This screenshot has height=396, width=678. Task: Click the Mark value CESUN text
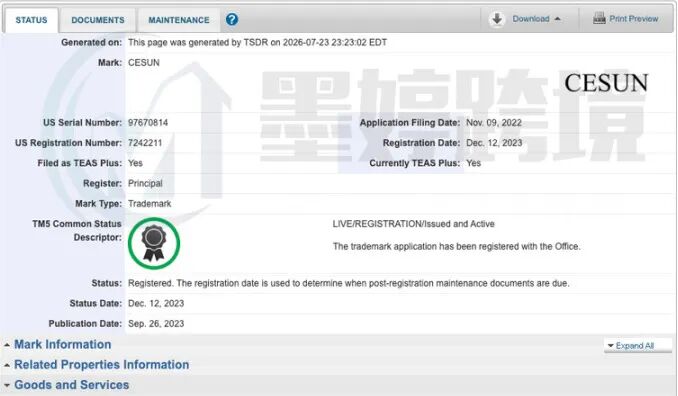tap(144, 63)
